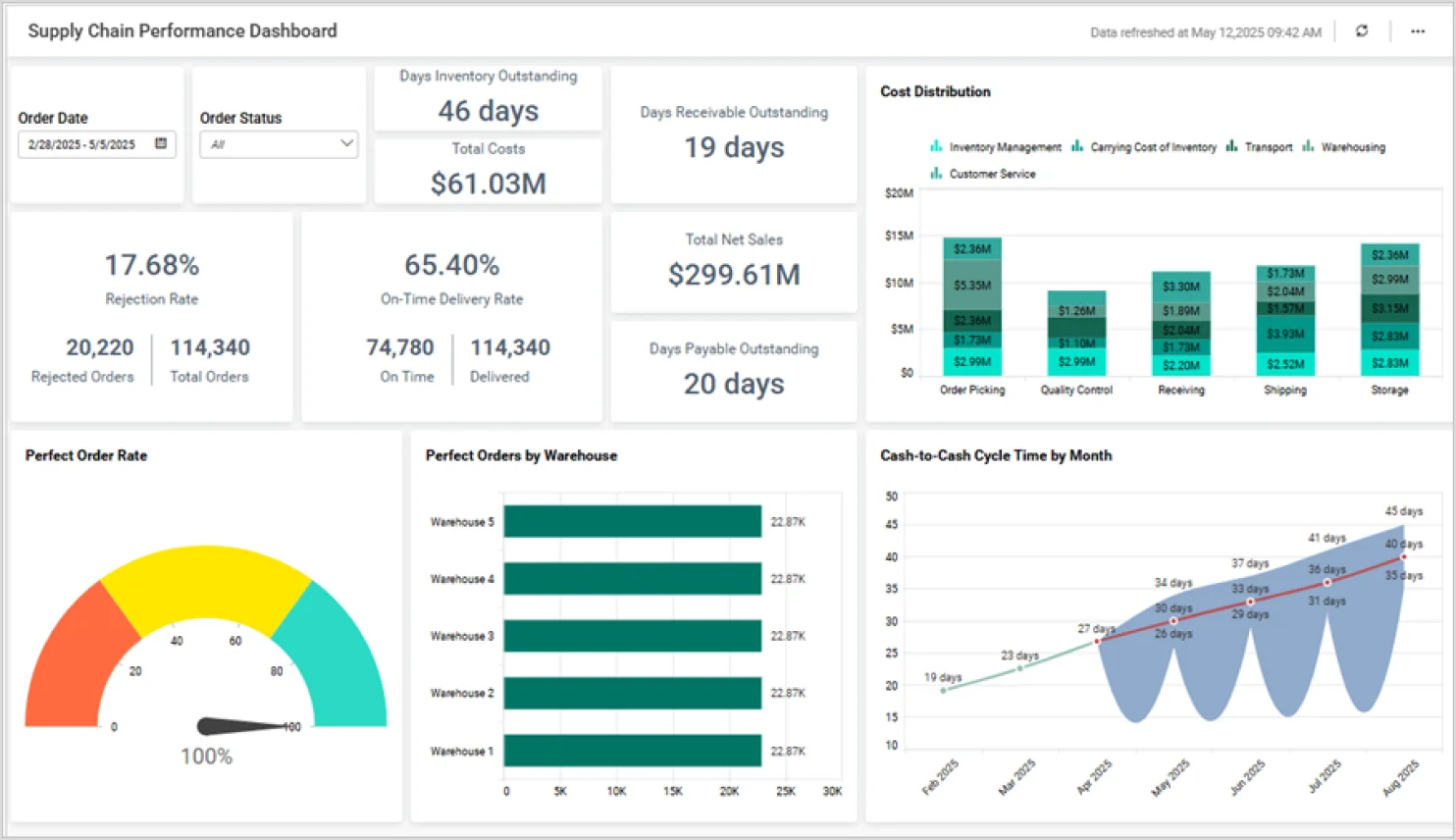
Task: Click the 19 days point for Feb 2025
Action: click(x=943, y=690)
